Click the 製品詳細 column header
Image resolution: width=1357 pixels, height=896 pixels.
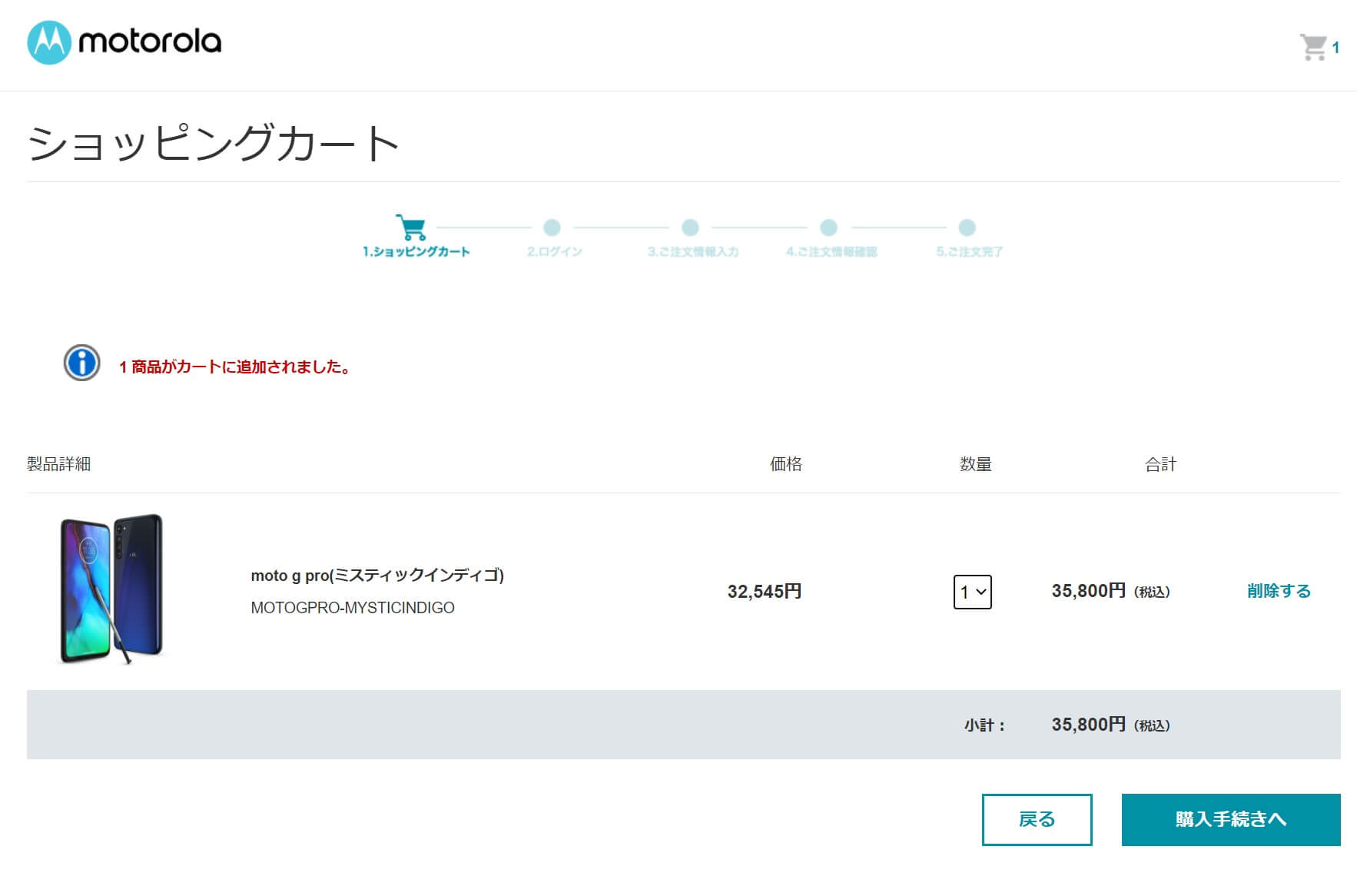[59, 463]
